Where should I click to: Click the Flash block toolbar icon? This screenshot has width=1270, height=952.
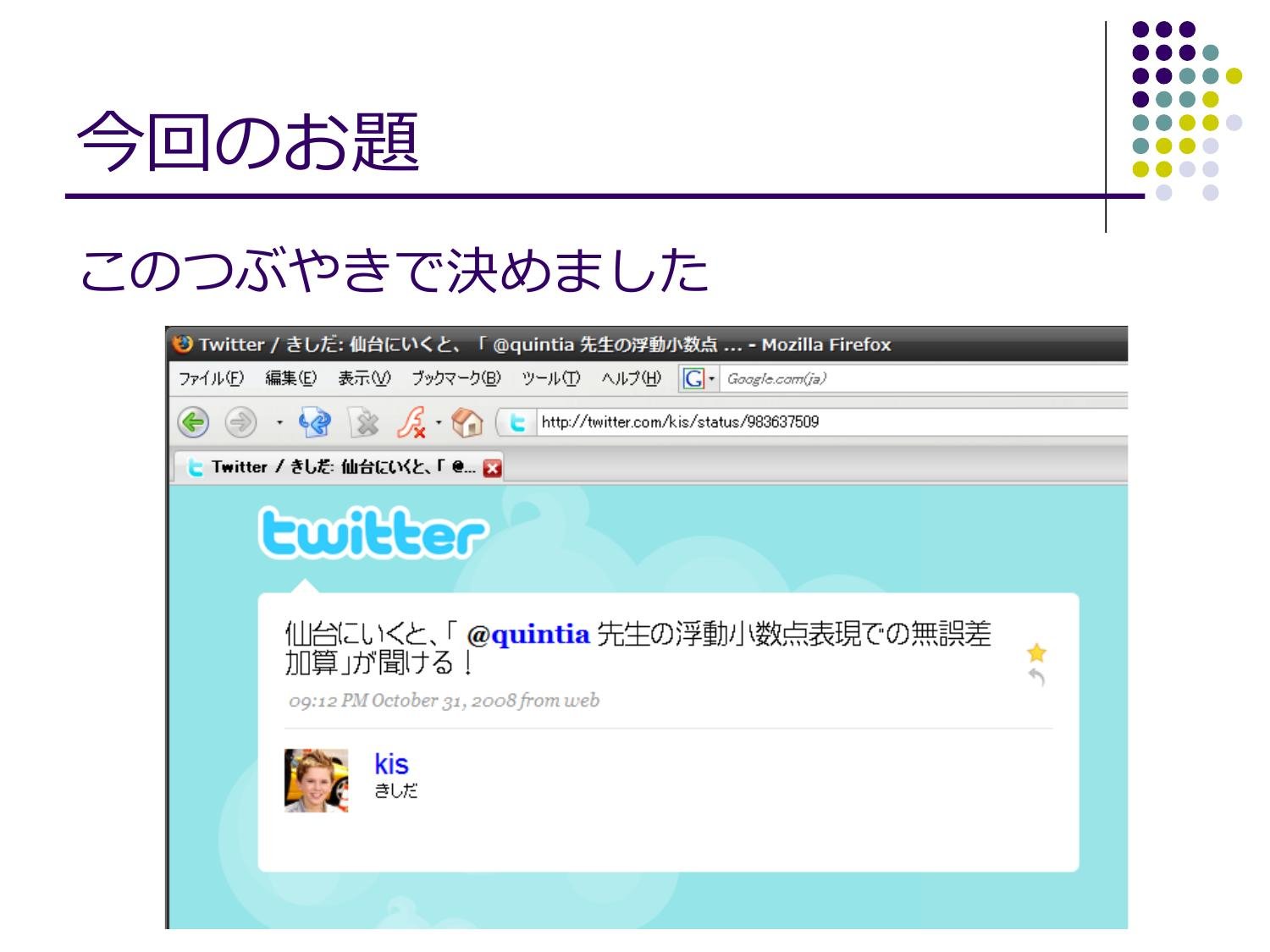[411, 421]
